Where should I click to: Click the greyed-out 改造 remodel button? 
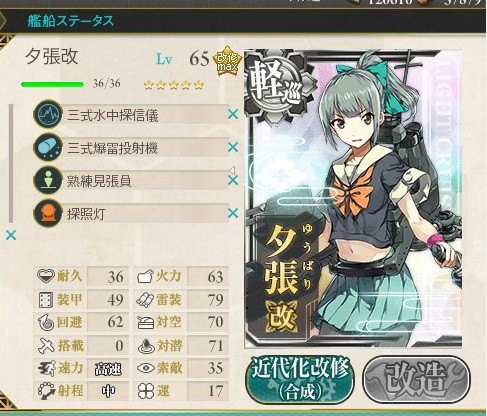(416, 380)
